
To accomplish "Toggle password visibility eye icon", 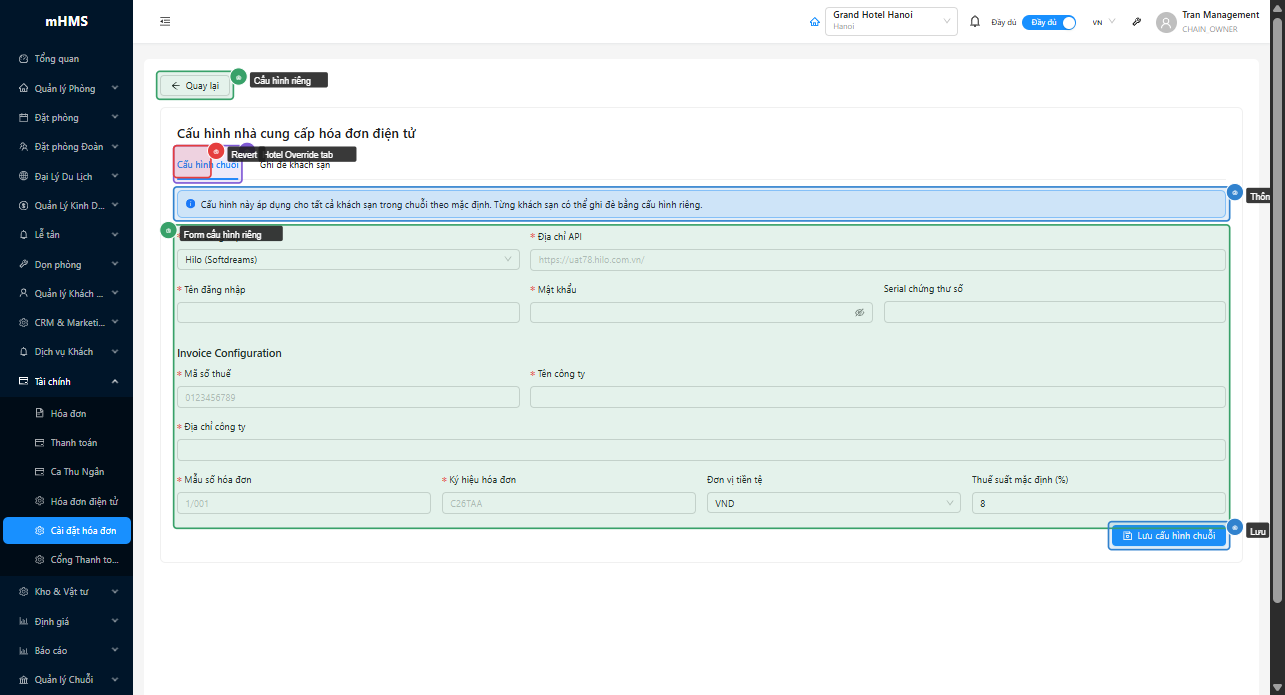I will tap(859, 312).
